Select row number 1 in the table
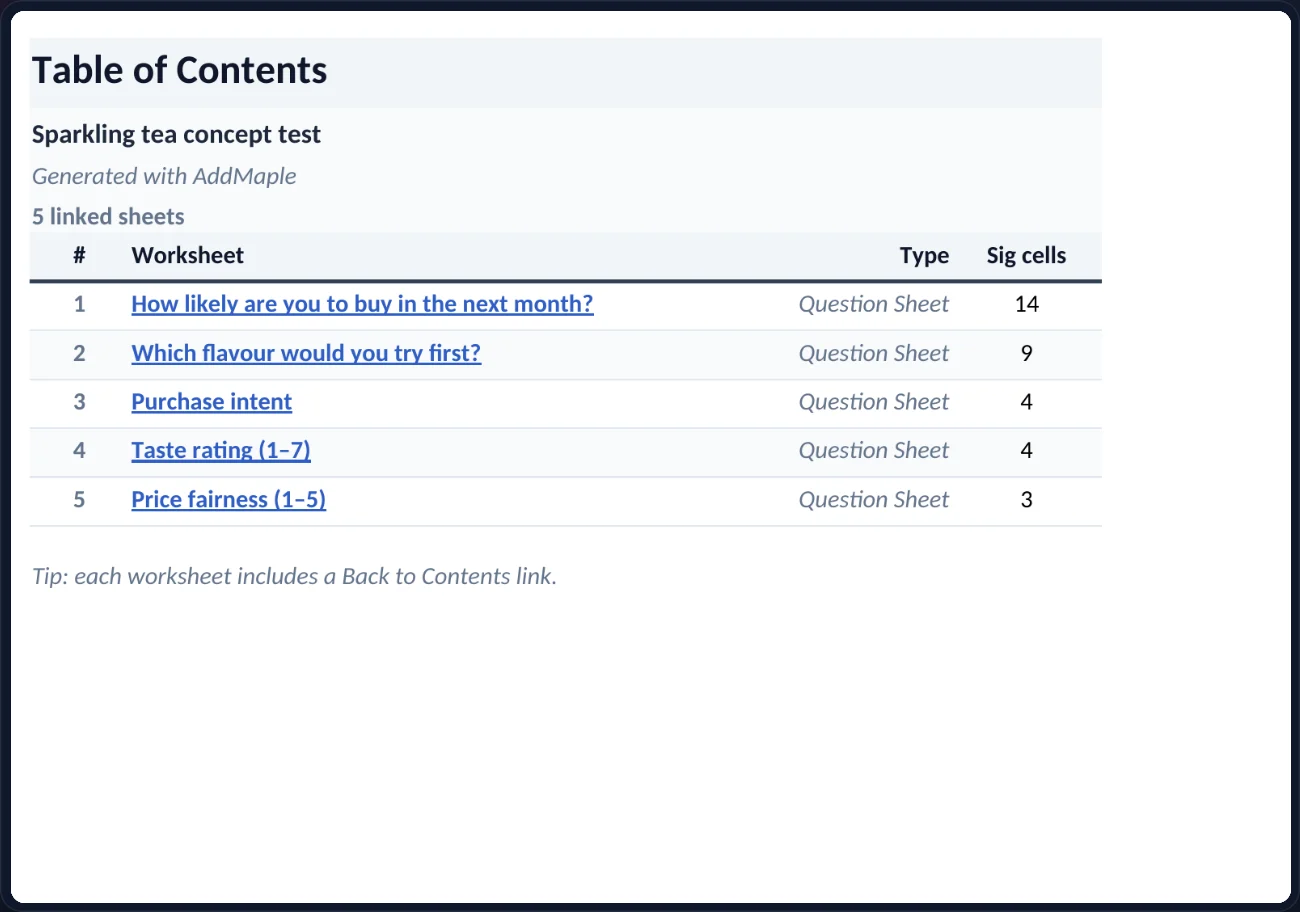Viewport: 1300px width, 912px height. tap(80, 304)
